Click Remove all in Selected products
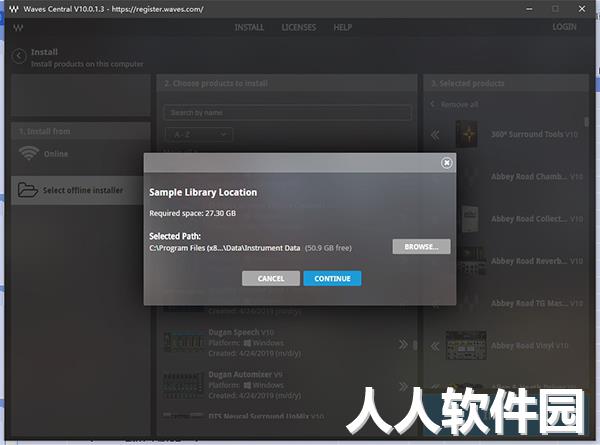The image size is (600, 445). tap(459, 104)
